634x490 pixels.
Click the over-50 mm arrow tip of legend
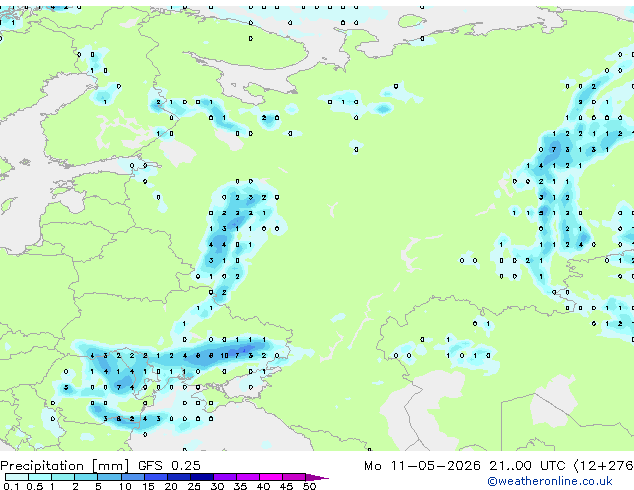point(317,477)
